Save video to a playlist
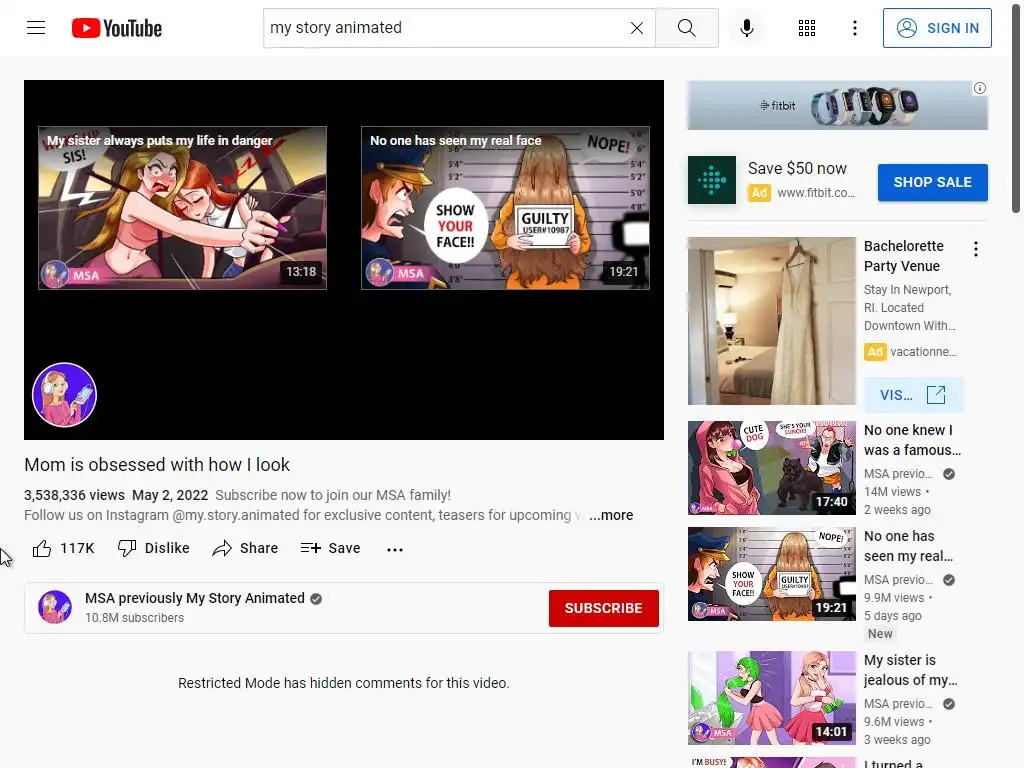 [x=330, y=548]
